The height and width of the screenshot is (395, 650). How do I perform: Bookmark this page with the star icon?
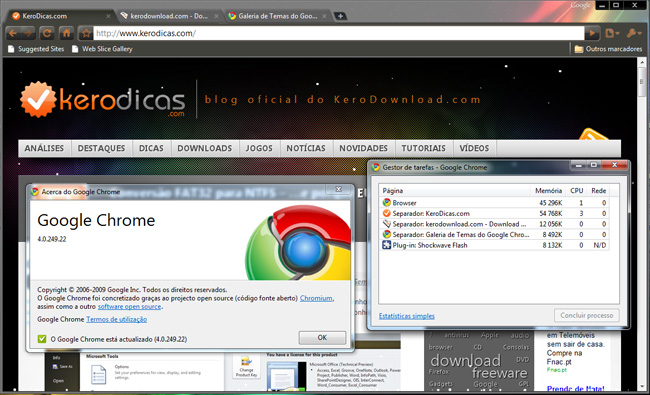pyautogui.click(x=85, y=33)
